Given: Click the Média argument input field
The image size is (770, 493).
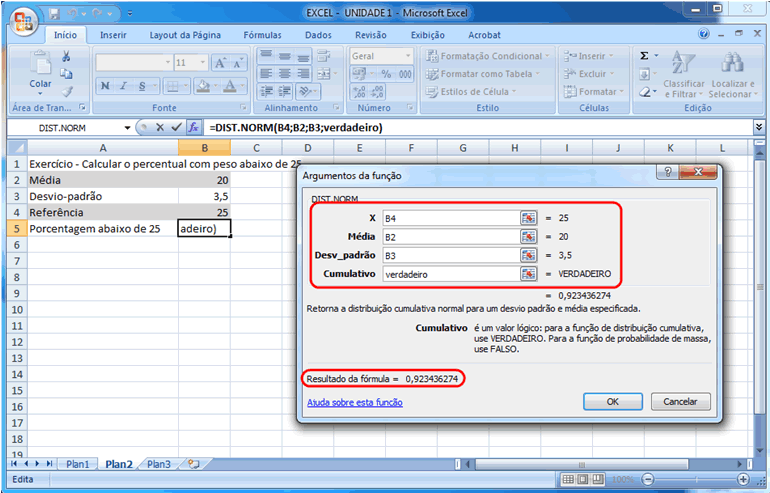Looking at the screenshot, I should 448,236.
